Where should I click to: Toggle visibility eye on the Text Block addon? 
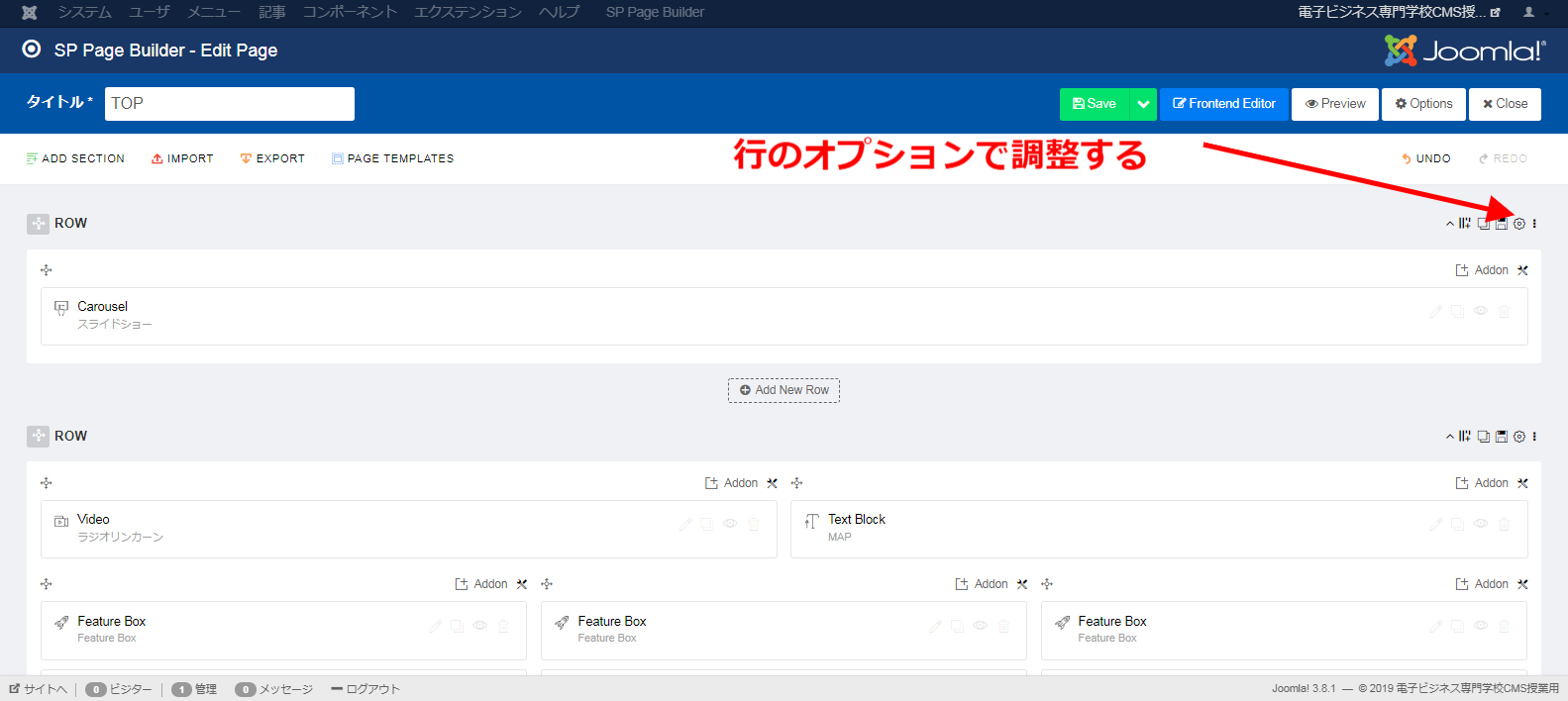pos(1481,525)
